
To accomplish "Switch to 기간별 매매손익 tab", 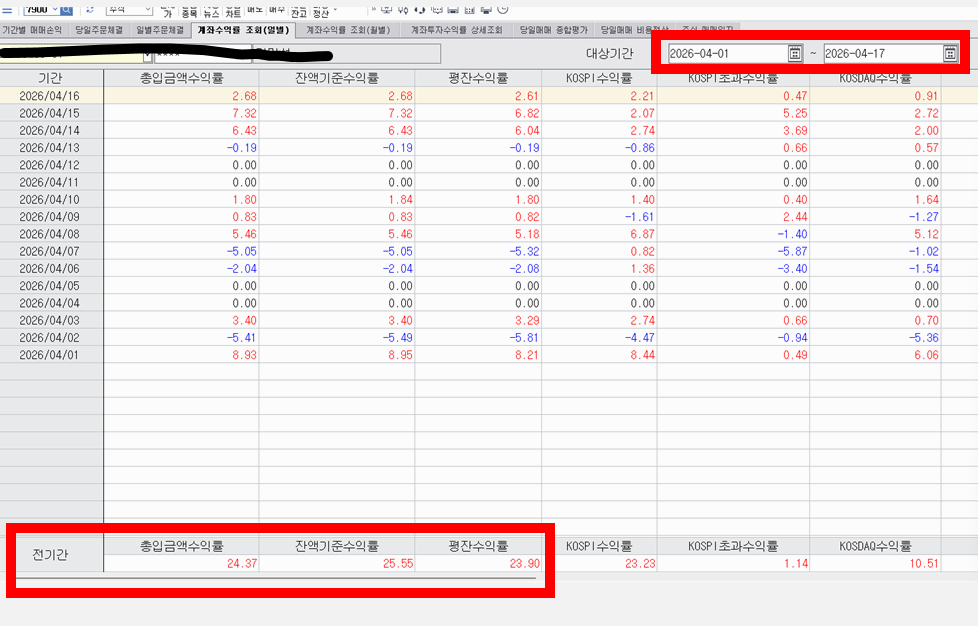I will point(32,31).
